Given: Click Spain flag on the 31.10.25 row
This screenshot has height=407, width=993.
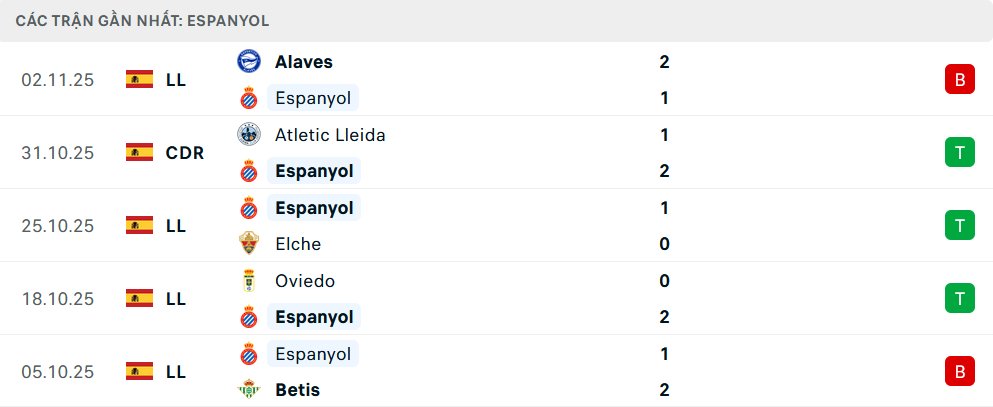Looking at the screenshot, I should coord(139,153).
